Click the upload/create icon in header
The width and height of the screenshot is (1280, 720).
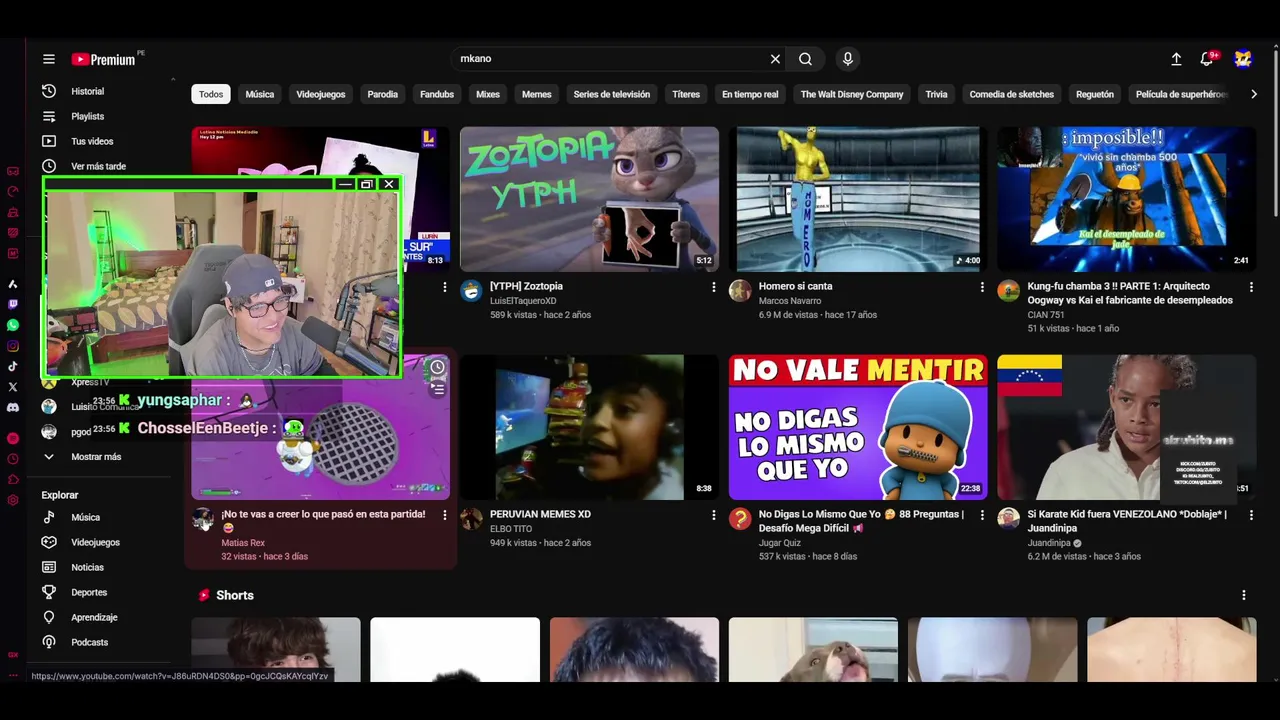tap(1176, 59)
